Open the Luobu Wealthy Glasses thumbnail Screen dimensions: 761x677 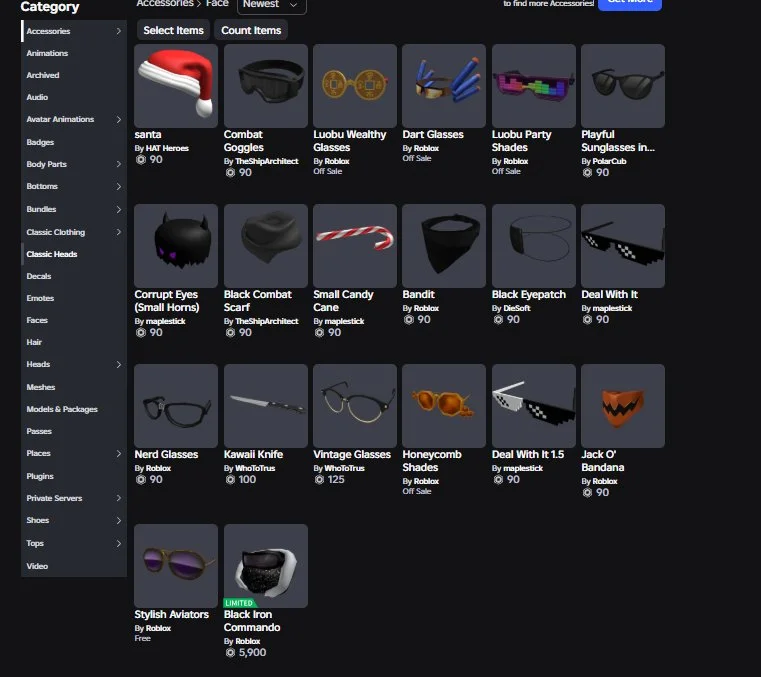click(x=355, y=86)
